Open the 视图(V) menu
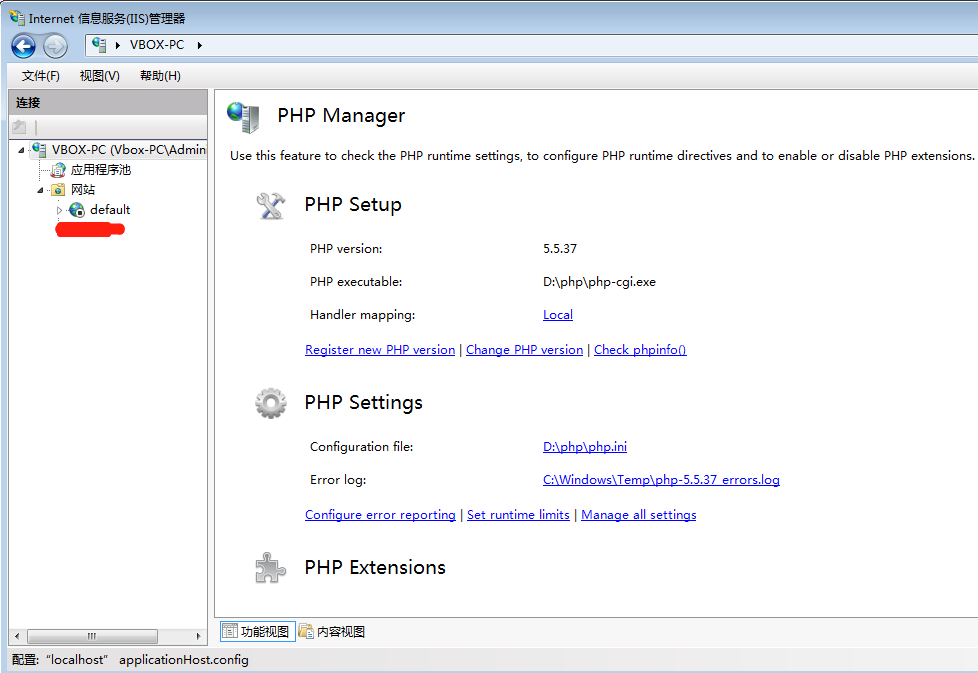The image size is (978, 673). [100, 75]
